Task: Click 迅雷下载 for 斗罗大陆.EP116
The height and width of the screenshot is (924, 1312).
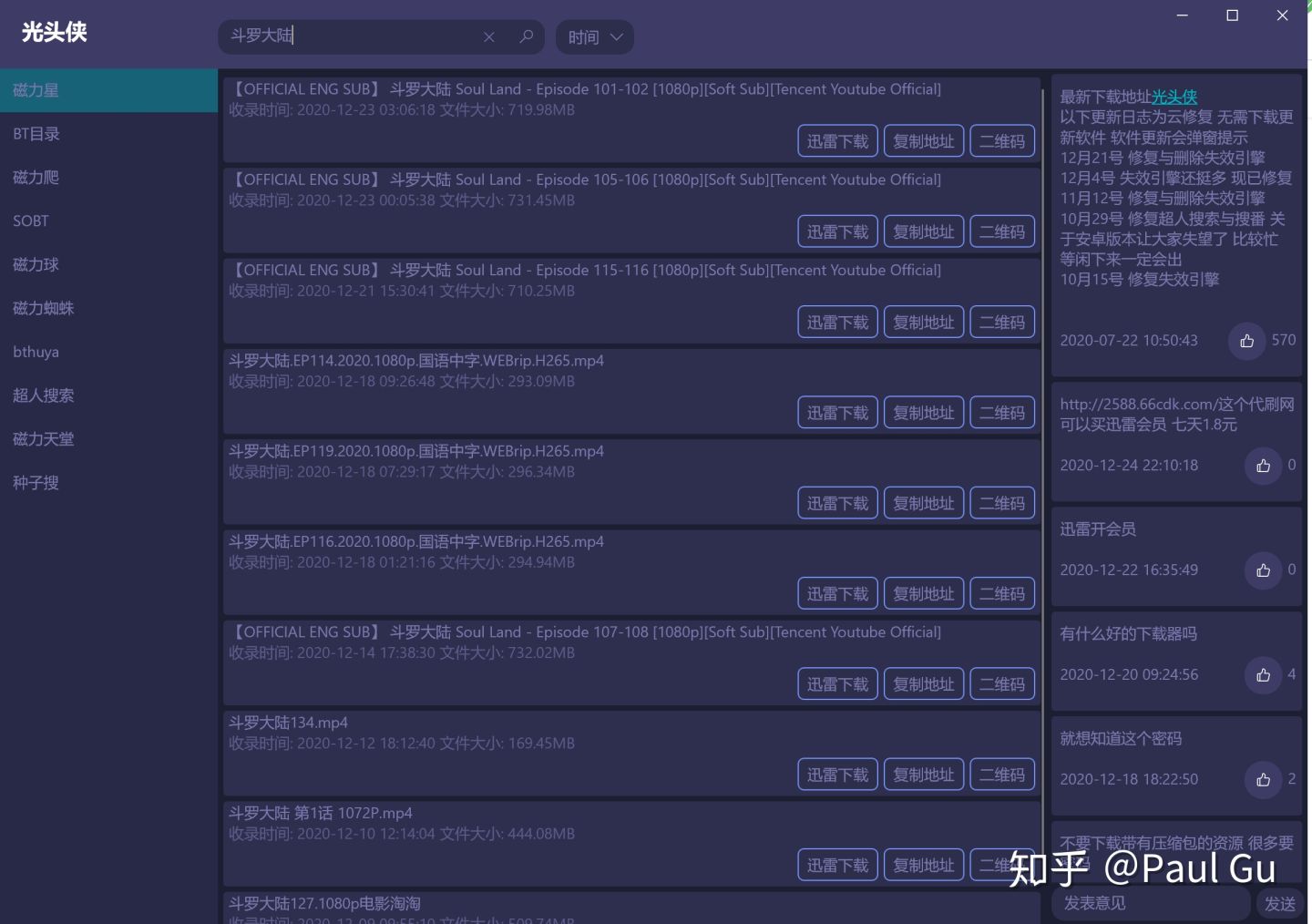Action: 837,593
